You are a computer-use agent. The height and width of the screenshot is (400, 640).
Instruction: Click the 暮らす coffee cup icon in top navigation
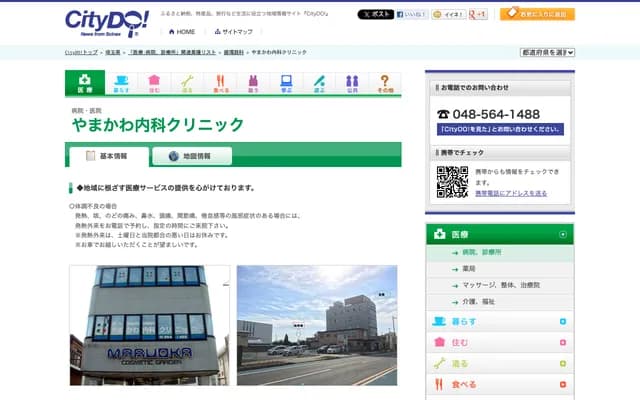click(x=121, y=83)
